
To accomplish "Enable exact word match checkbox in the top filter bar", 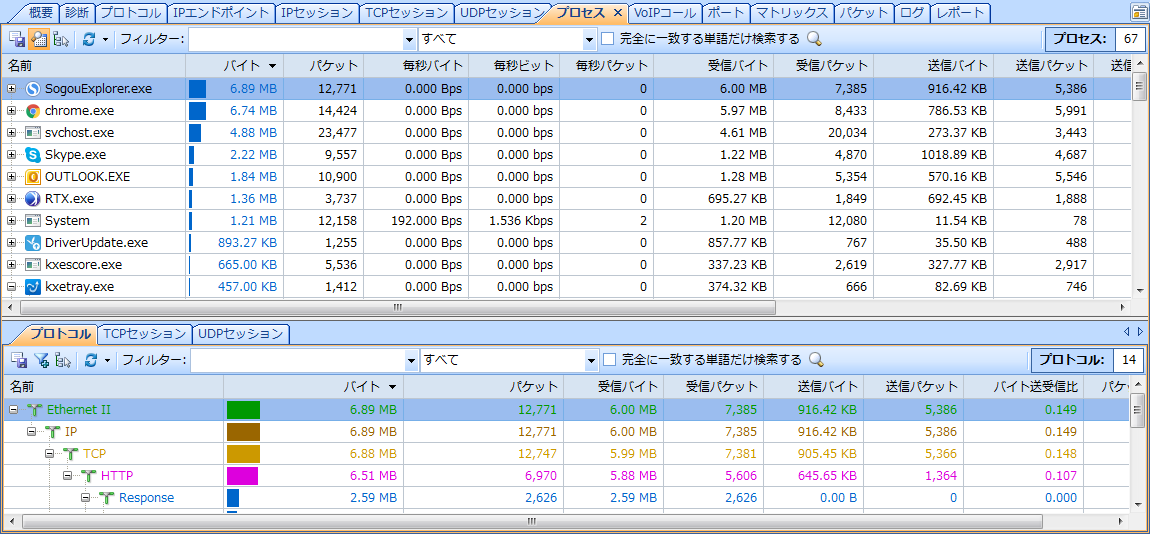I will coord(607,39).
